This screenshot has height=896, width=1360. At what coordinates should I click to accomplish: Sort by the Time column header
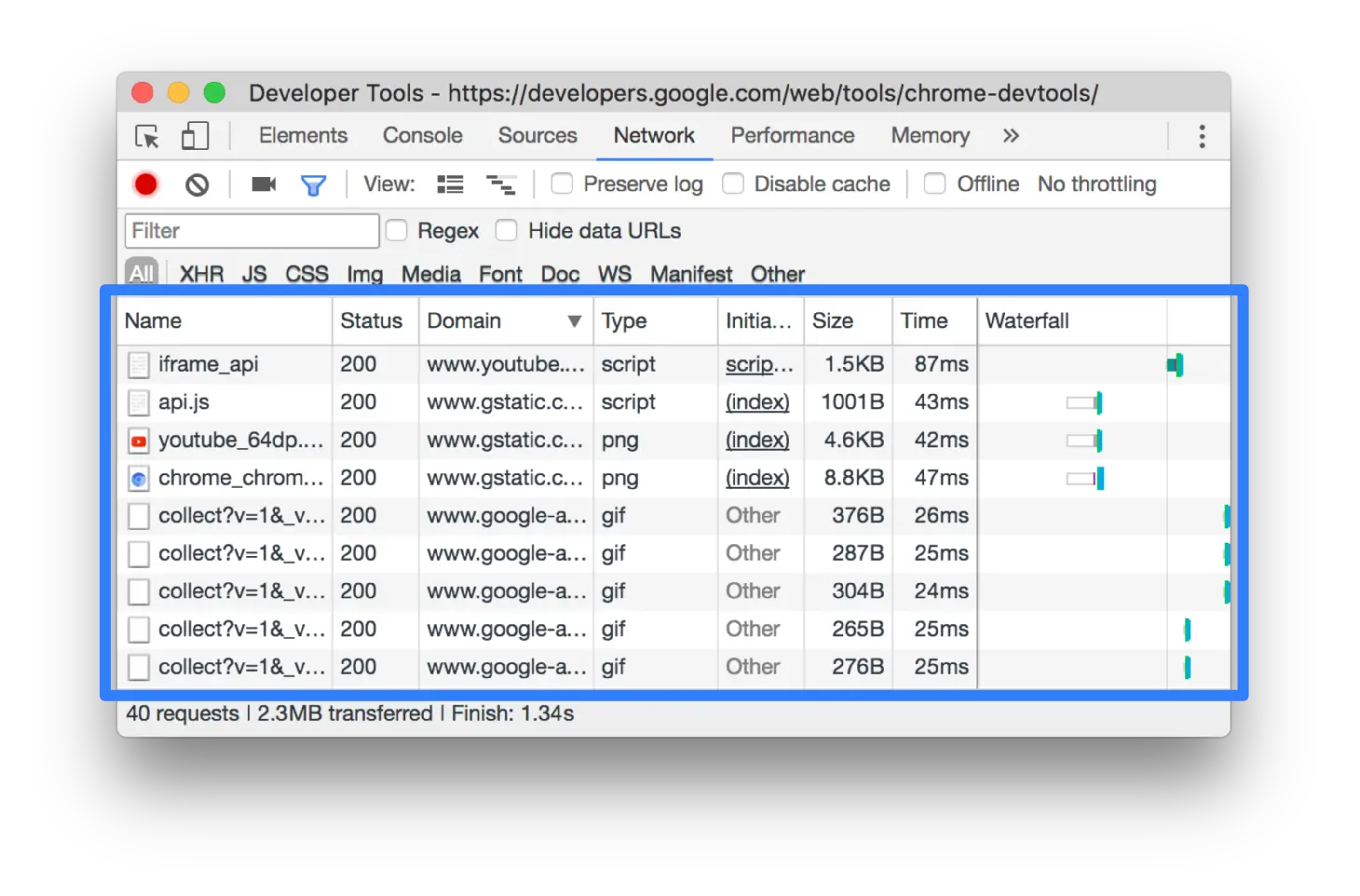pos(934,321)
